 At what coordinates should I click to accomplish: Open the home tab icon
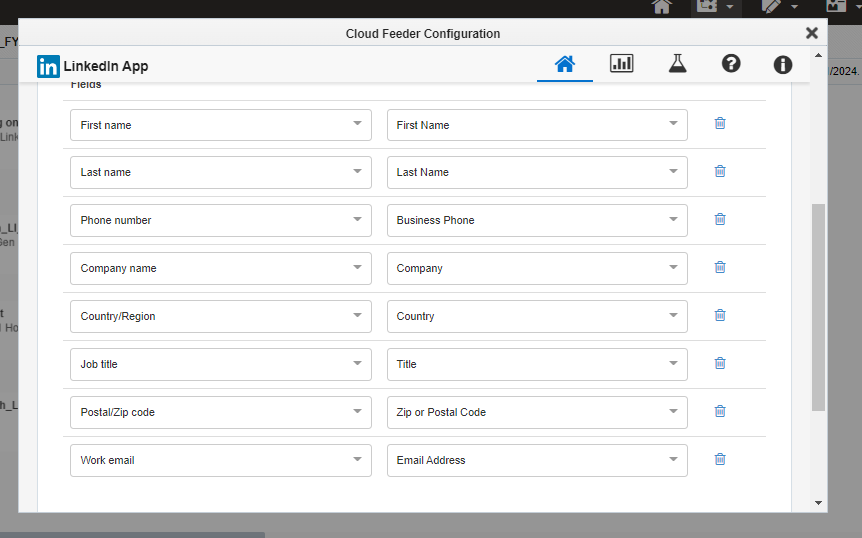pyautogui.click(x=565, y=64)
